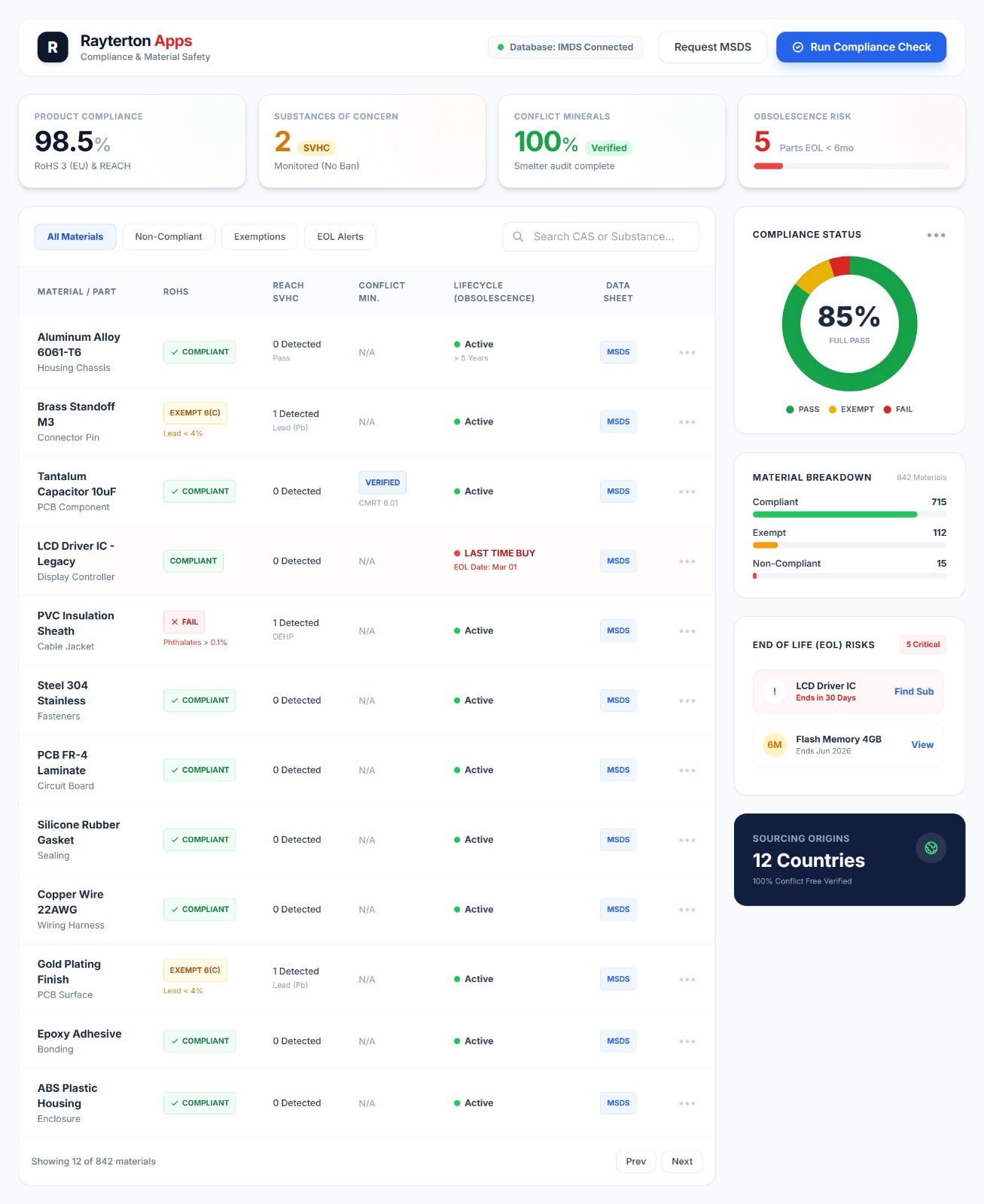This screenshot has height=1204, width=984.
Task: Click the Obsolescence Risk red progress bar
Action: coord(769,166)
